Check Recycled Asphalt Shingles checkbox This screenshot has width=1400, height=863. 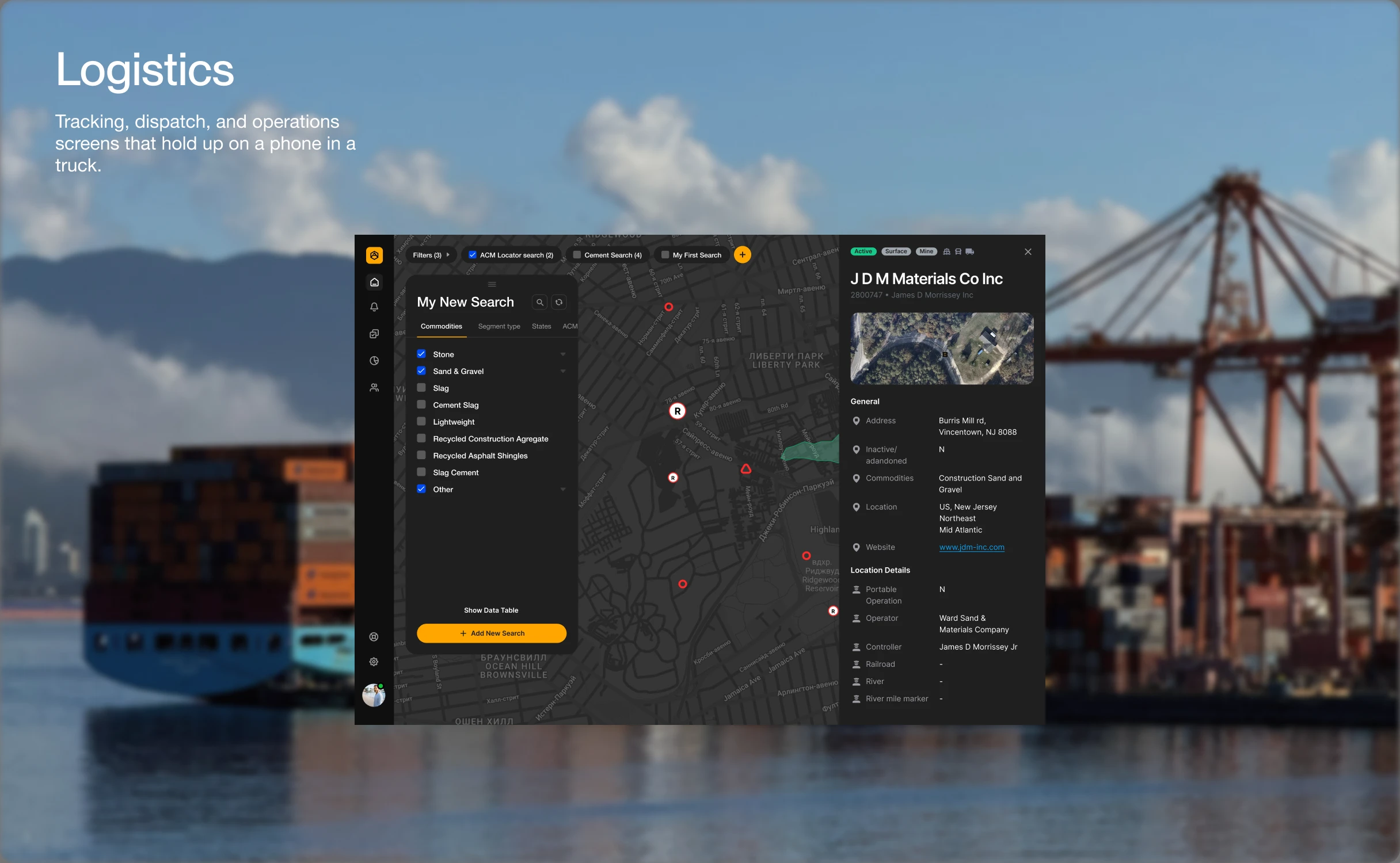pyautogui.click(x=421, y=455)
